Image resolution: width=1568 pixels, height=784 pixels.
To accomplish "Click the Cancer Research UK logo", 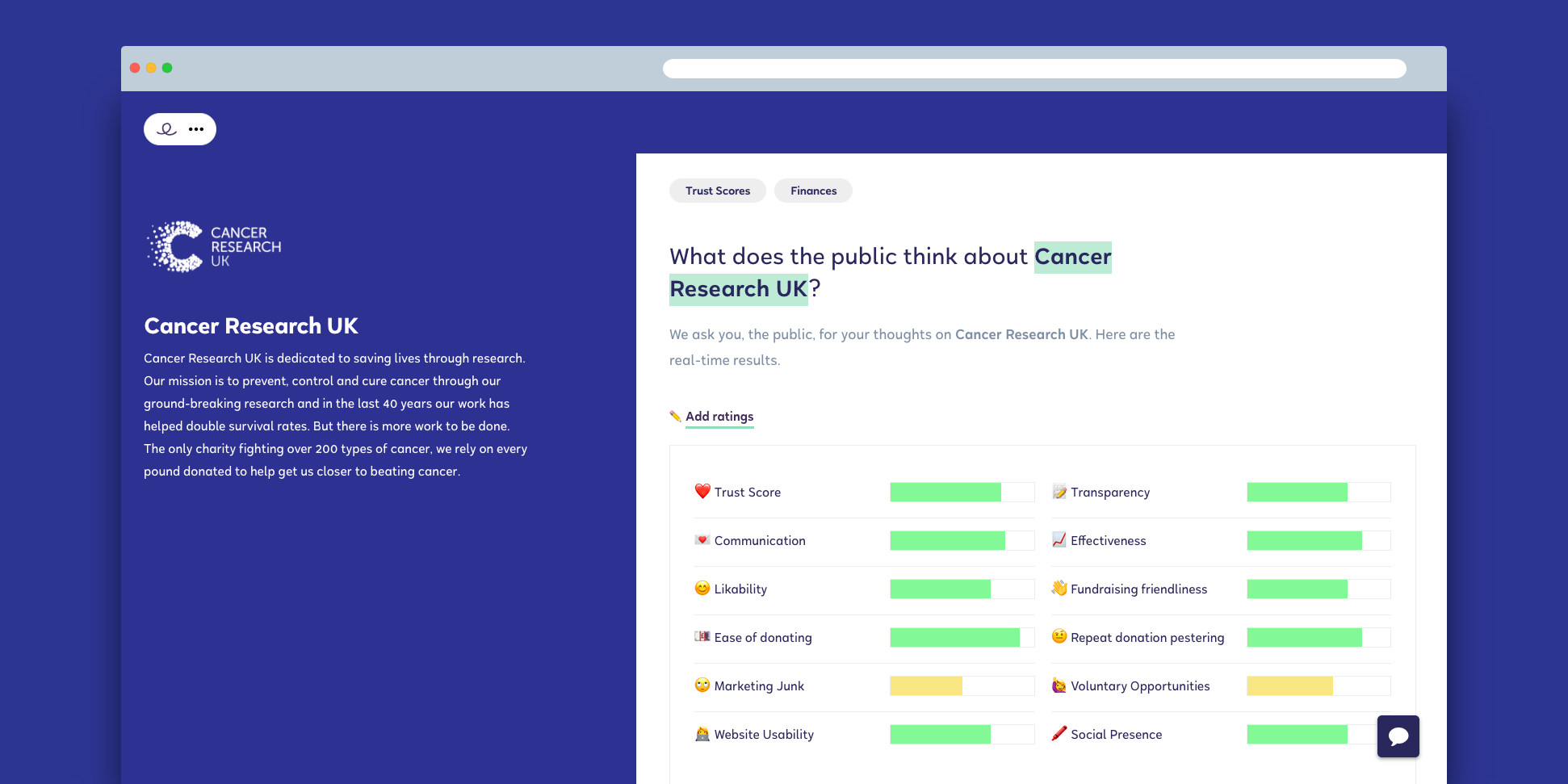I will point(214,246).
